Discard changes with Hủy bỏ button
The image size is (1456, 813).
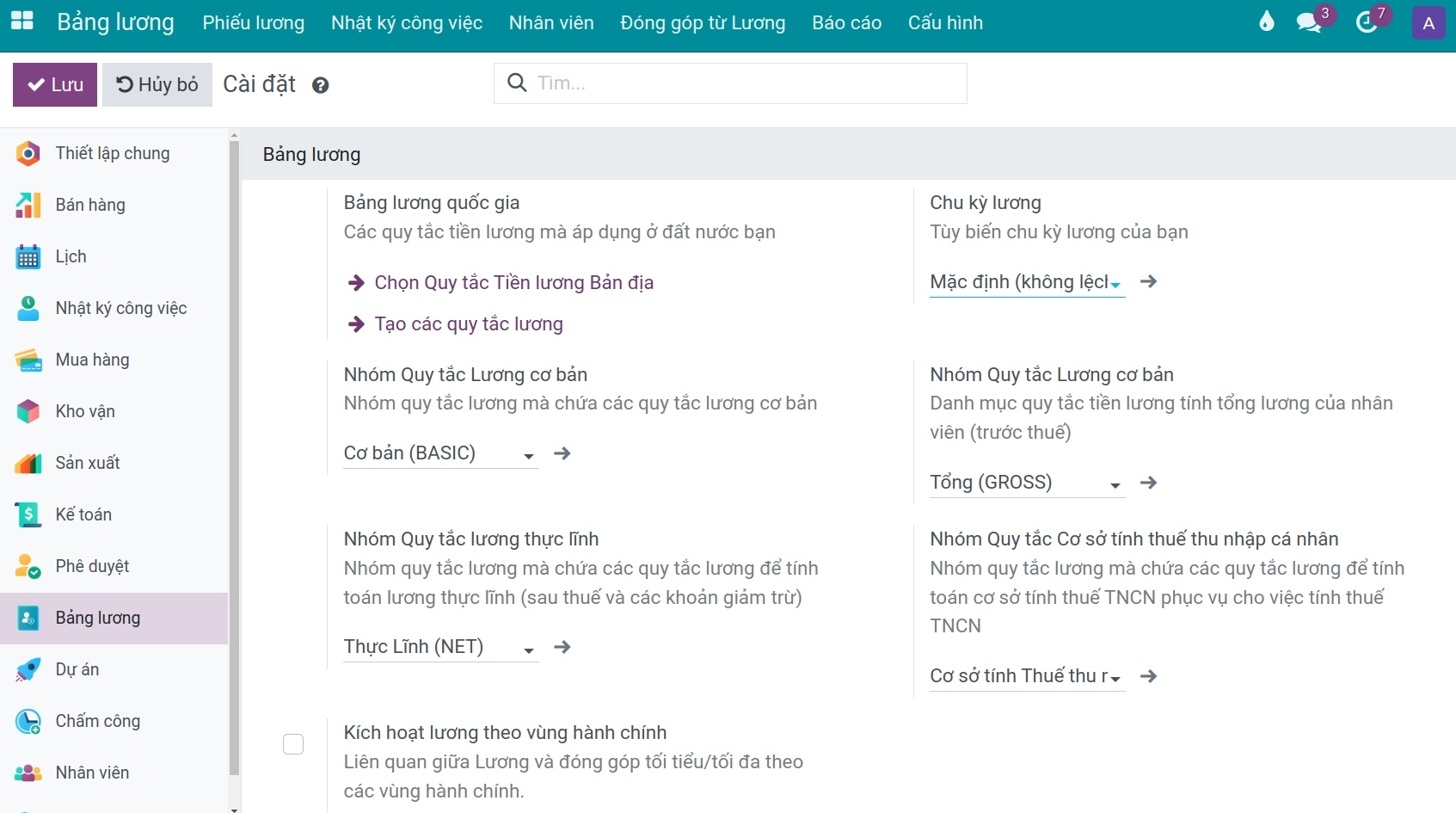157,84
